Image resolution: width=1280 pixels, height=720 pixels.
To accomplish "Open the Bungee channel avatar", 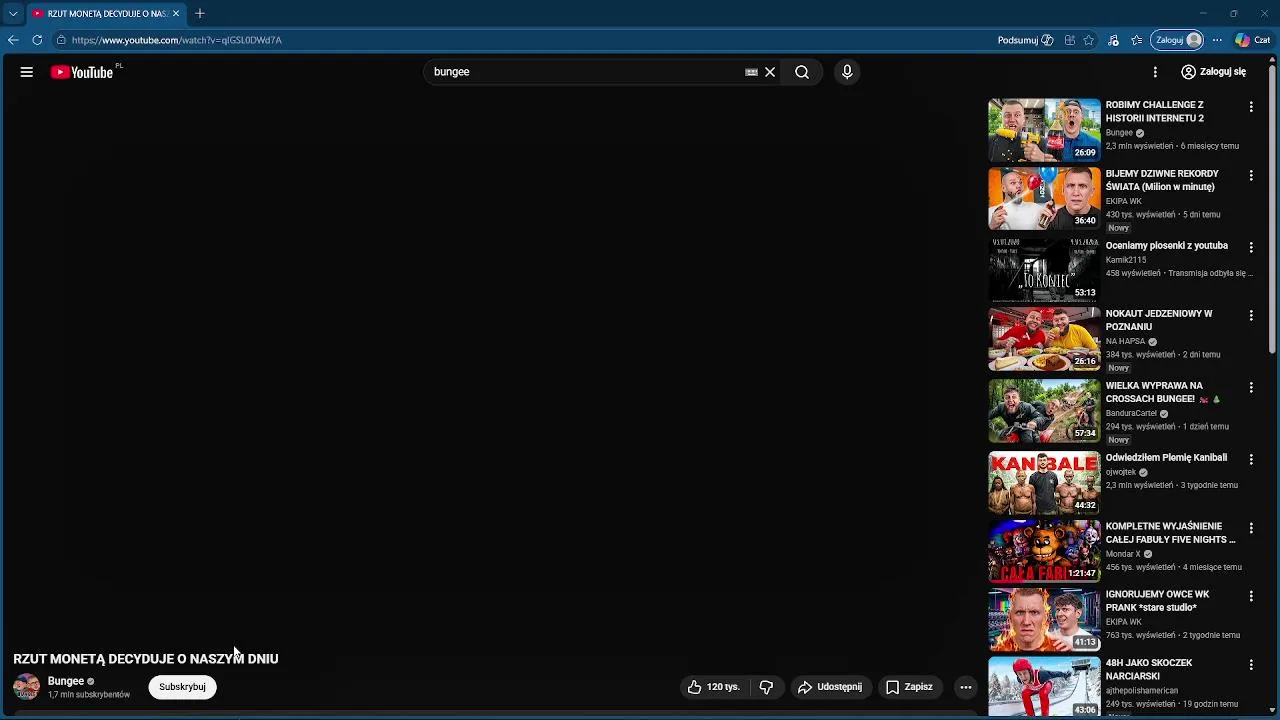I will coord(27,687).
